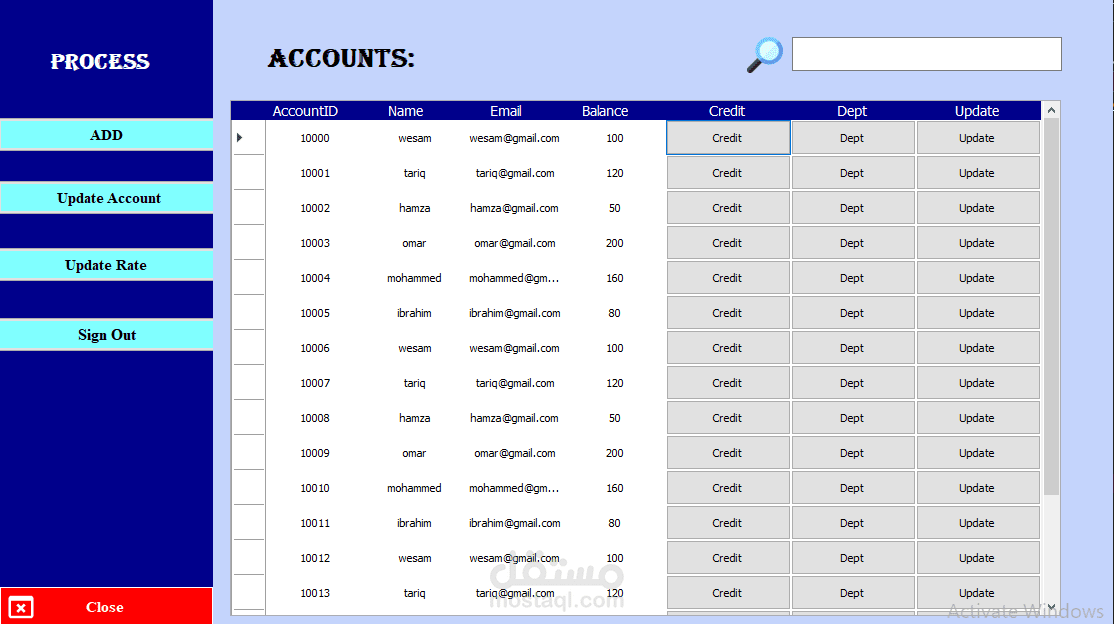Click Credit for account 10009
This screenshot has height=624, width=1114.
[728, 453]
